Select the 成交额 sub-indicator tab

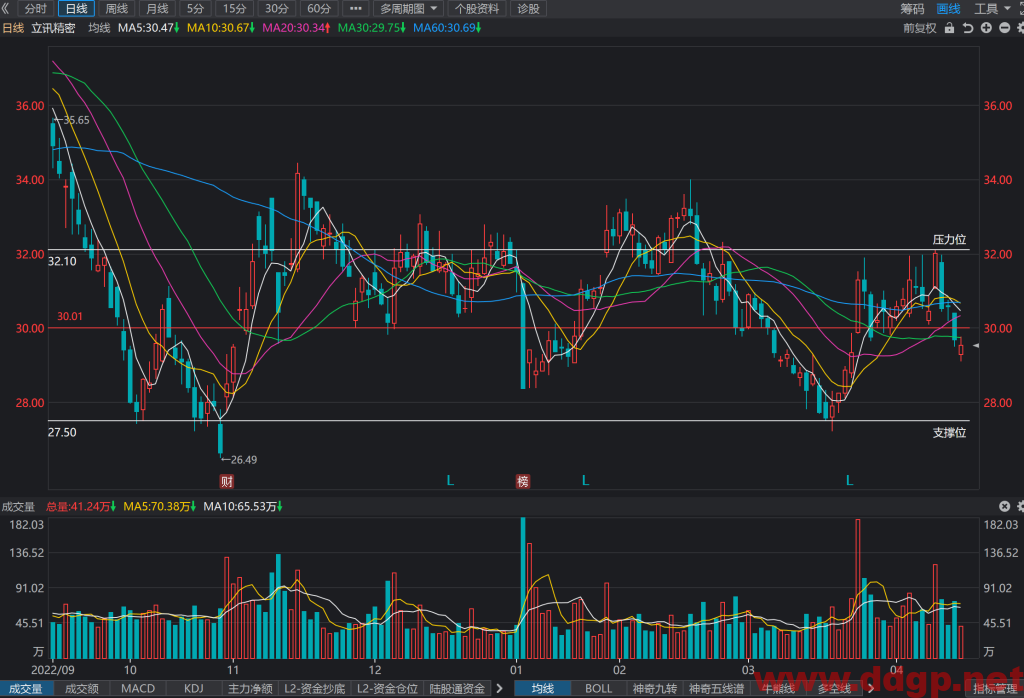(x=82, y=688)
